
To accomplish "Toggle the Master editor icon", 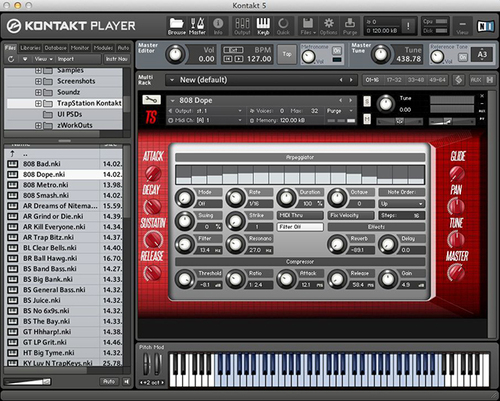I will point(197,26).
